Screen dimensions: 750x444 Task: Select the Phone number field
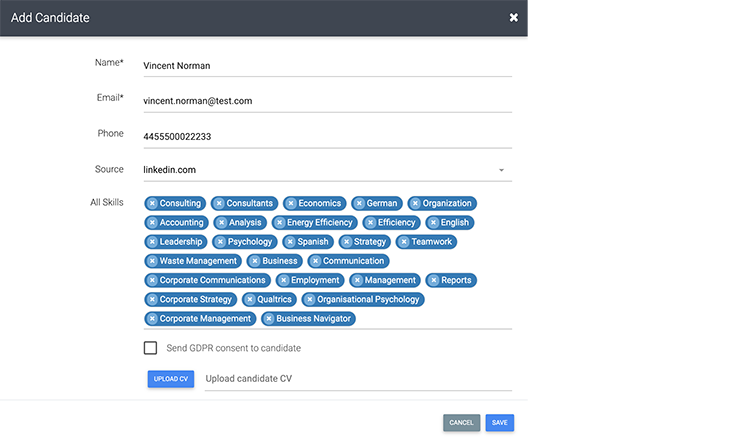[x=326, y=136]
